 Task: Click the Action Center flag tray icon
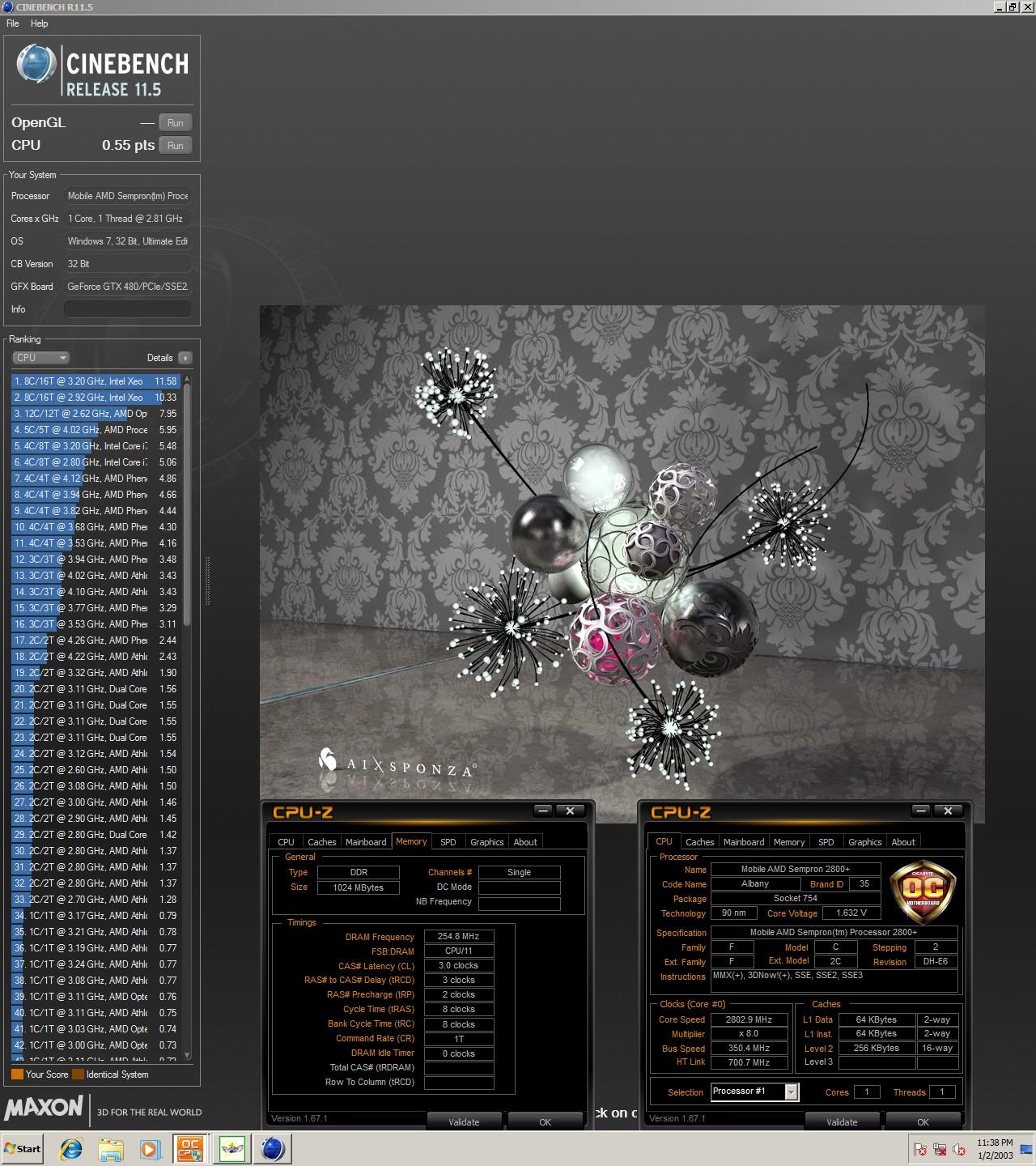point(920,1149)
